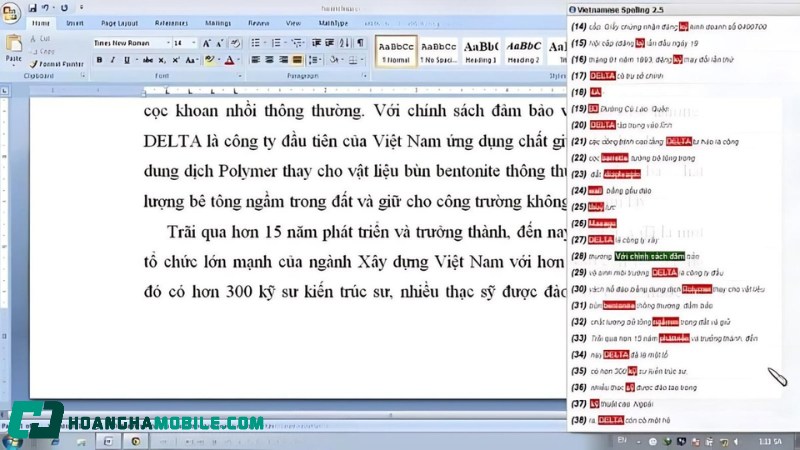Undo the last action
Screen dimensions: 800x450
[45, 8]
